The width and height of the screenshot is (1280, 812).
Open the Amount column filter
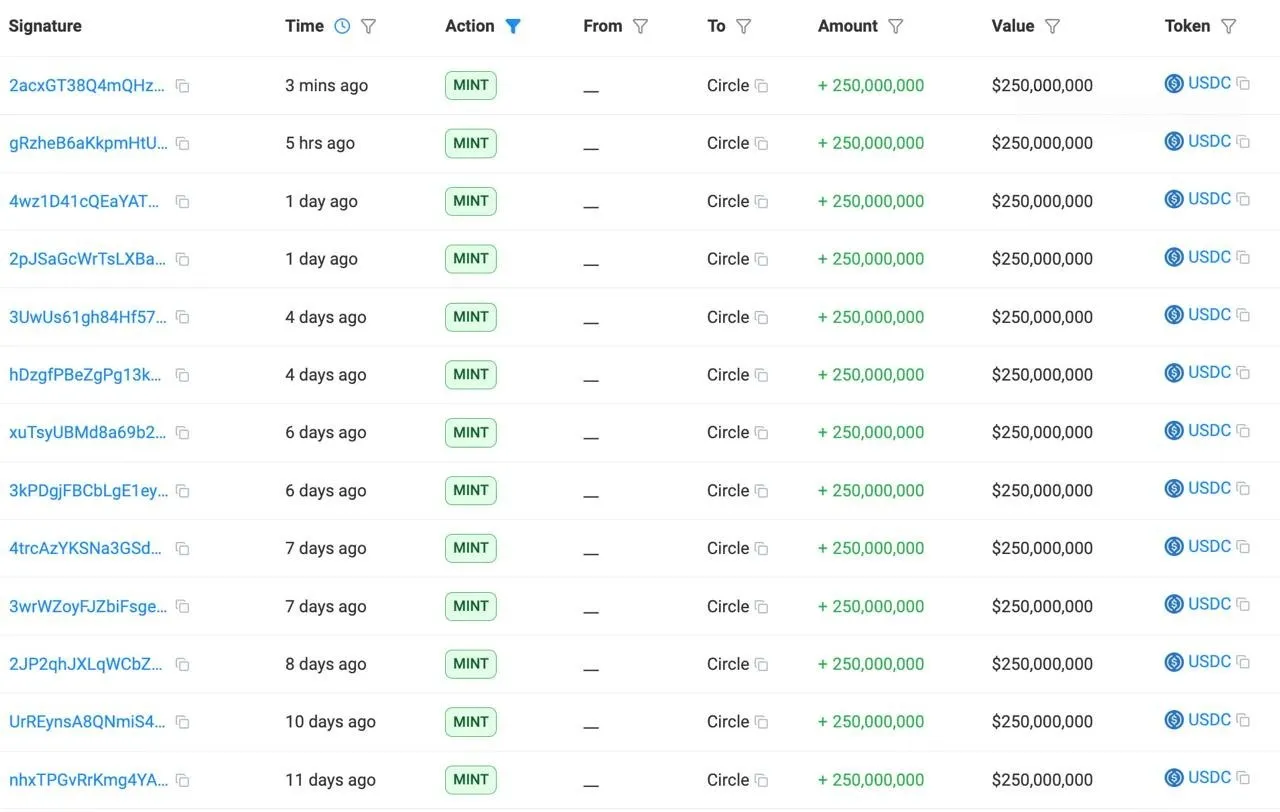pos(896,27)
